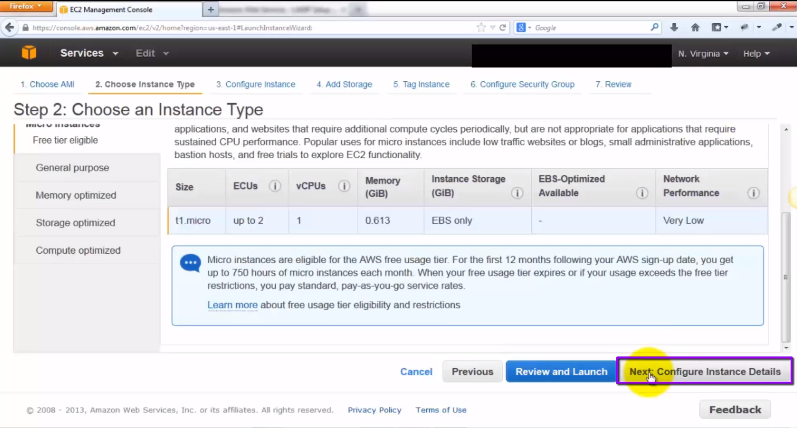The width and height of the screenshot is (797, 428).
Task: Click EBS-Optimized Available info icon
Action: 642,193
